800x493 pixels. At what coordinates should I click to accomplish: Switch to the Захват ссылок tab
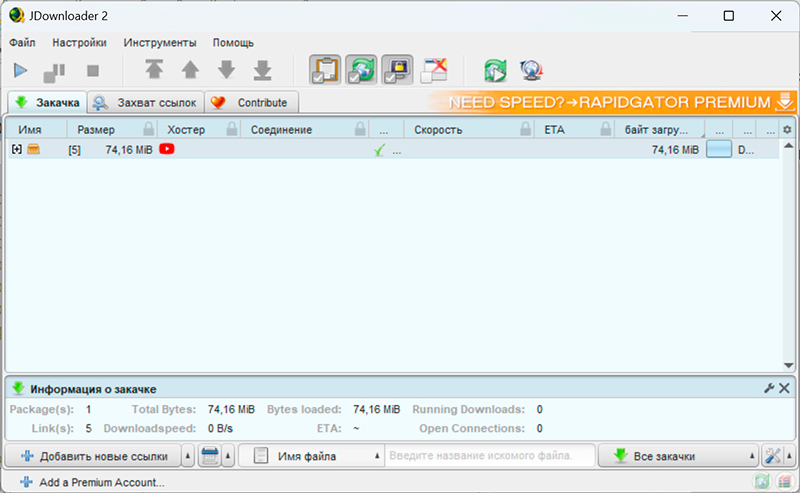click(x=146, y=102)
